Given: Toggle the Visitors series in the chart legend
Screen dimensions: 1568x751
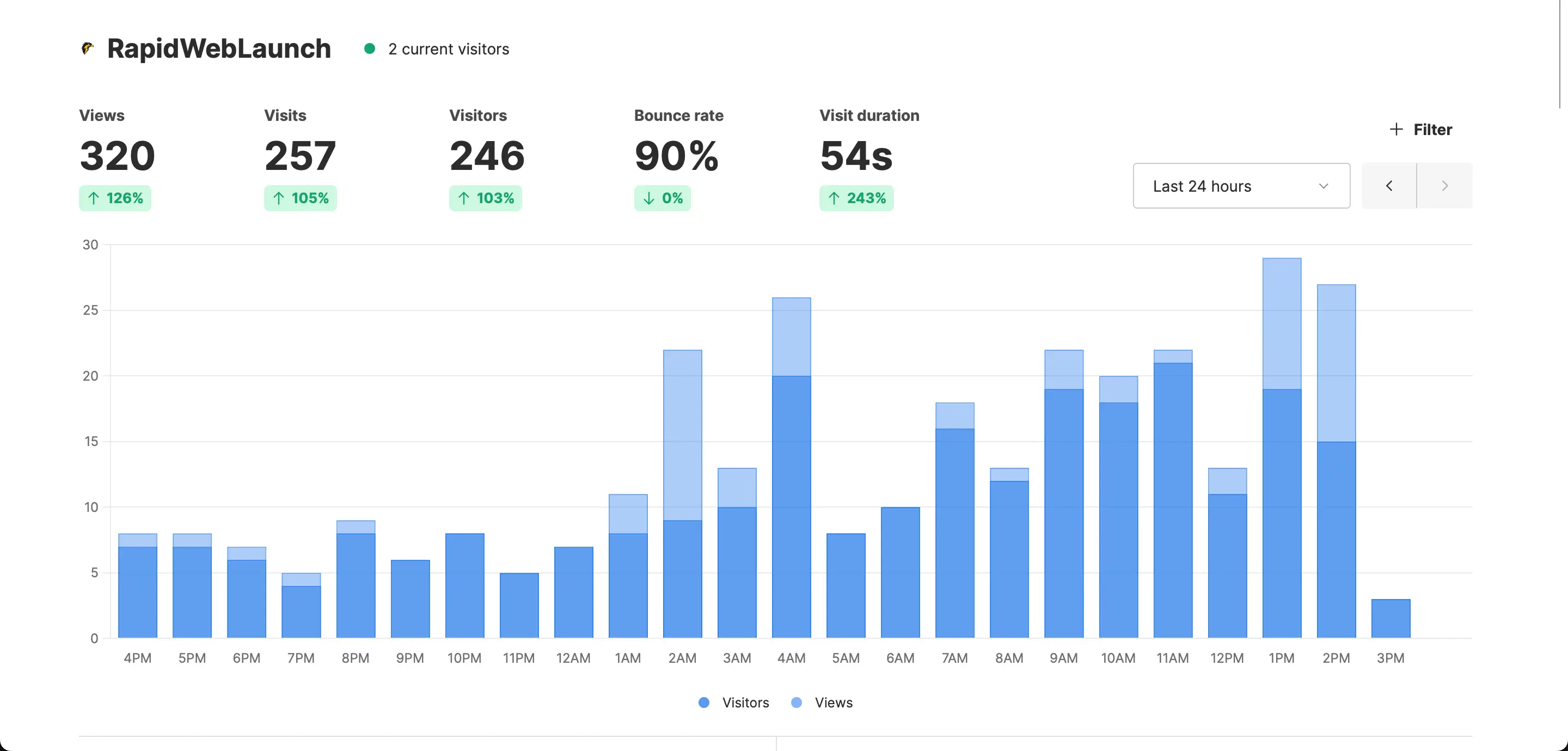Looking at the screenshot, I should 733,703.
